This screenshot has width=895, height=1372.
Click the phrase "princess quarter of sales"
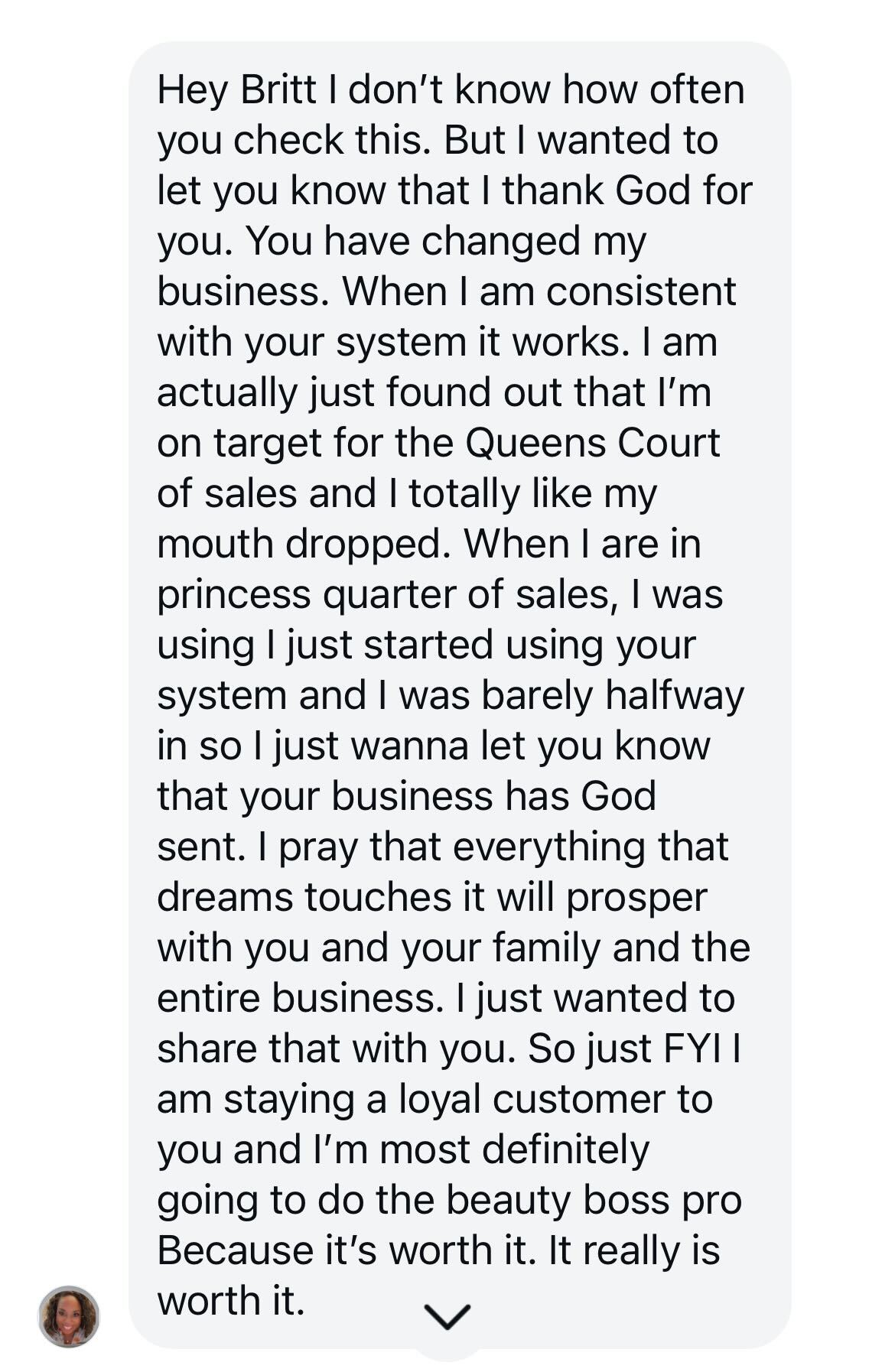tap(386, 595)
